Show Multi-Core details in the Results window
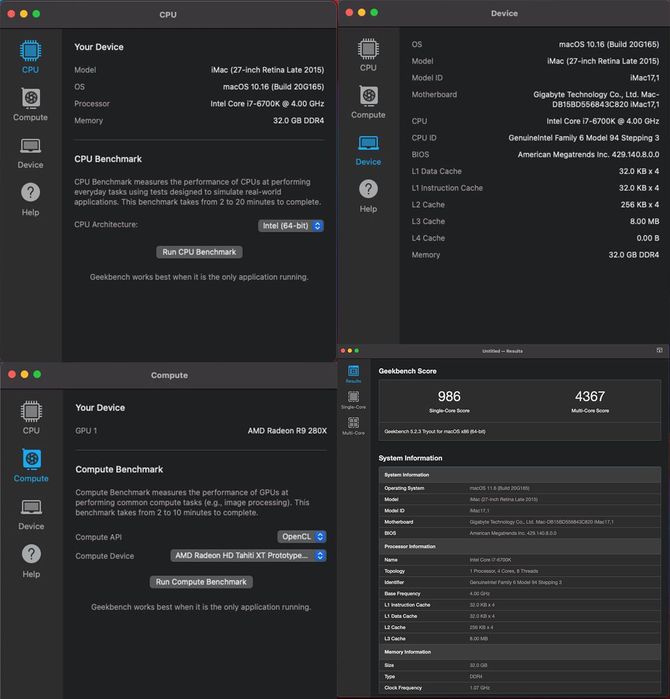 point(353,426)
